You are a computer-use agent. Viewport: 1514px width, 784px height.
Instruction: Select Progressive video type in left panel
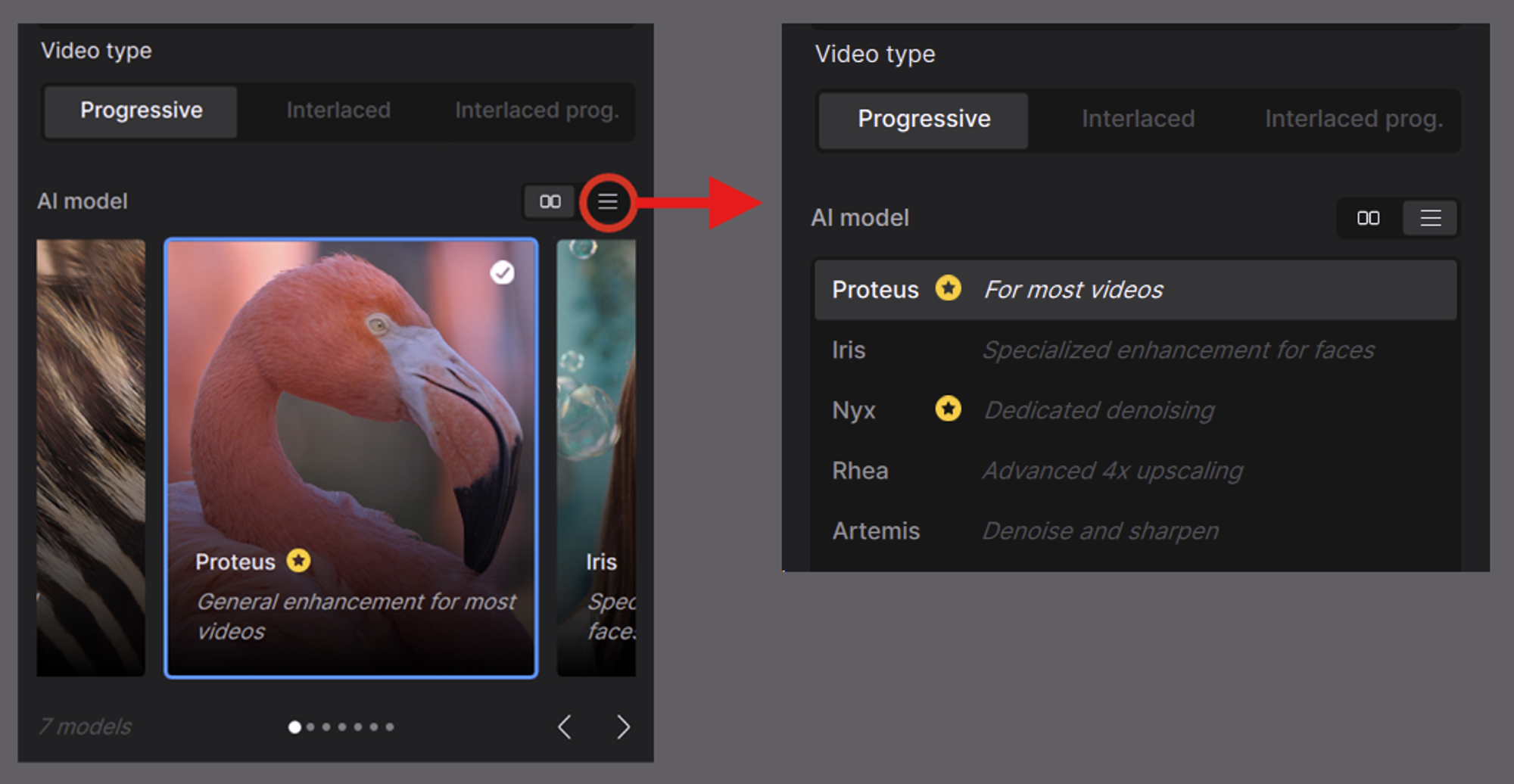tap(141, 111)
